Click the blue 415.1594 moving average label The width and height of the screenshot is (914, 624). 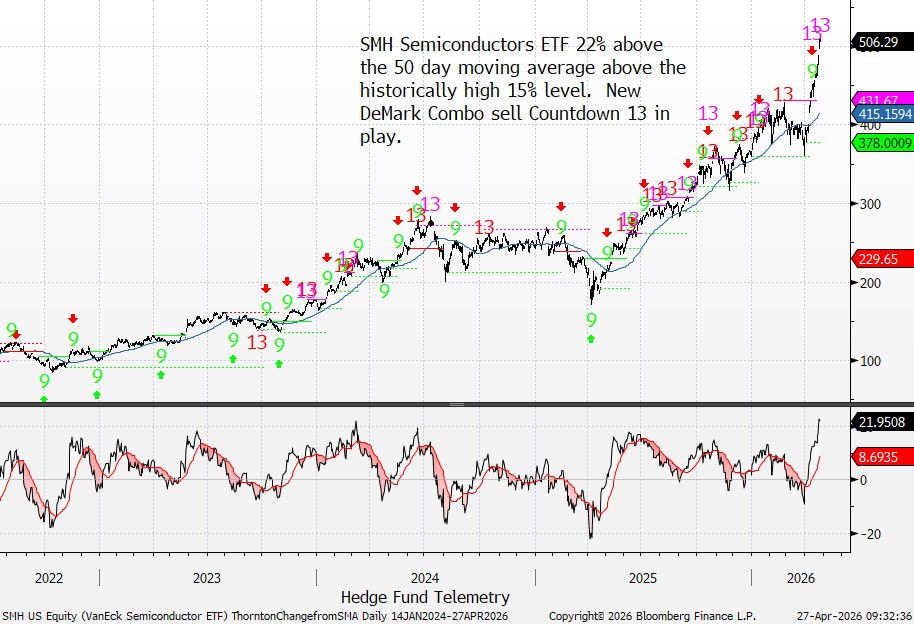(x=880, y=115)
